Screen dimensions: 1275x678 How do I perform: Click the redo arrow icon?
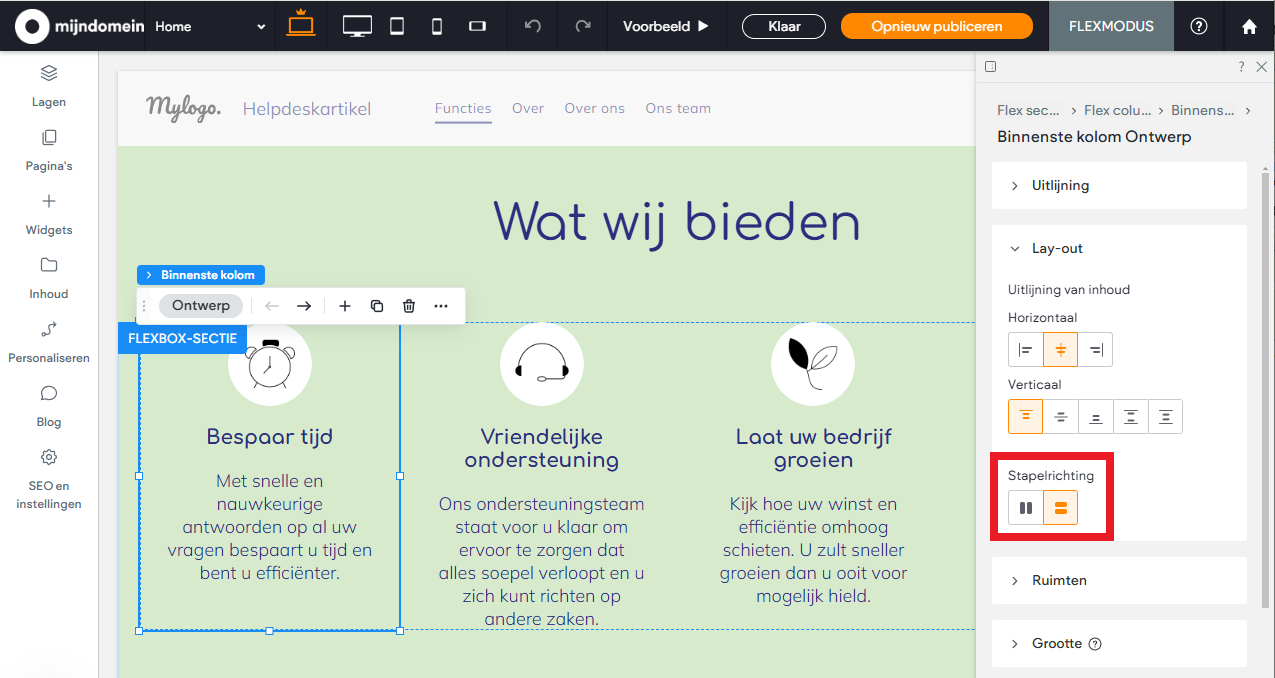pyautogui.click(x=582, y=27)
